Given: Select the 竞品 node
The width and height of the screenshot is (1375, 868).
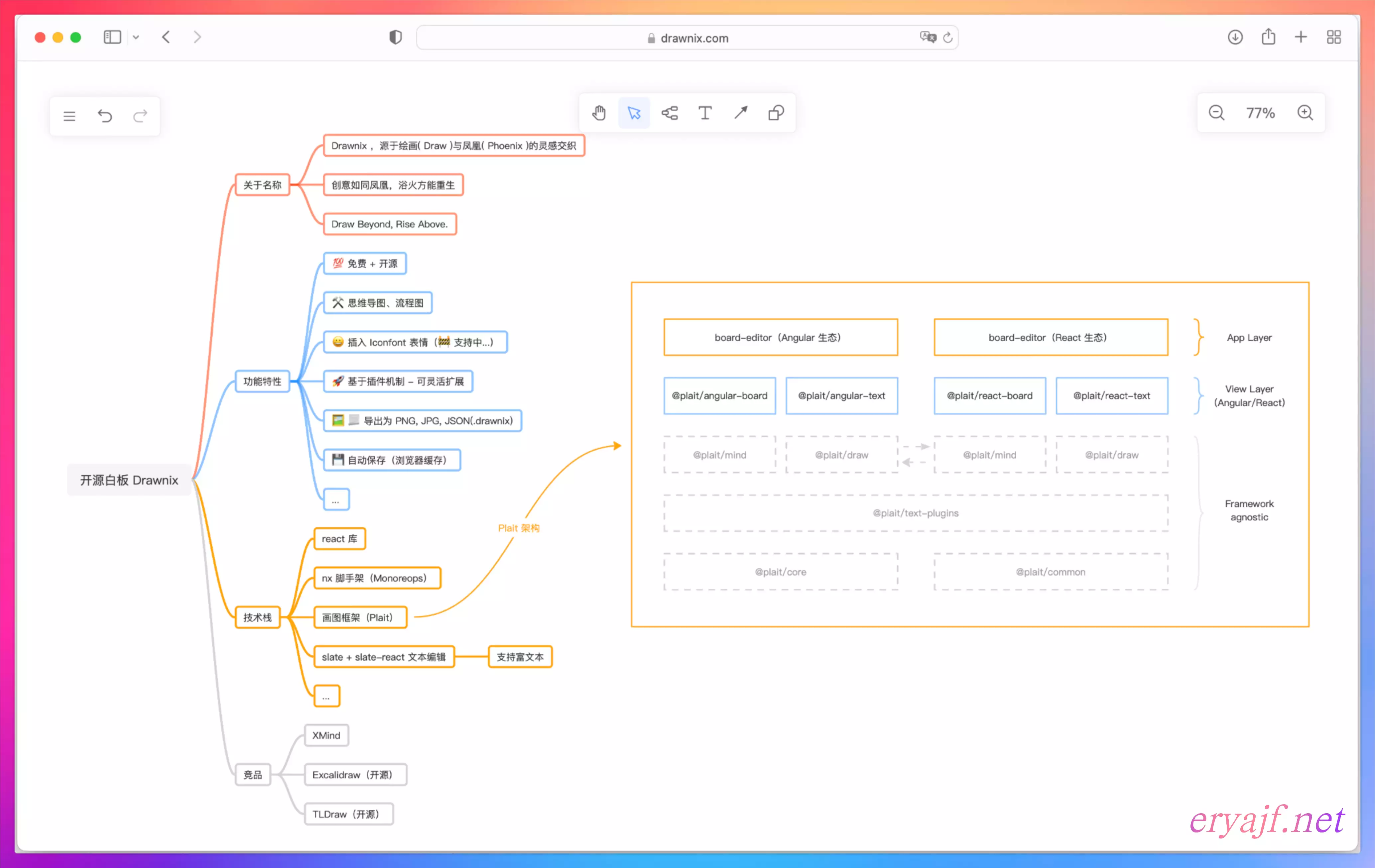Looking at the screenshot, I should [253, 775].
